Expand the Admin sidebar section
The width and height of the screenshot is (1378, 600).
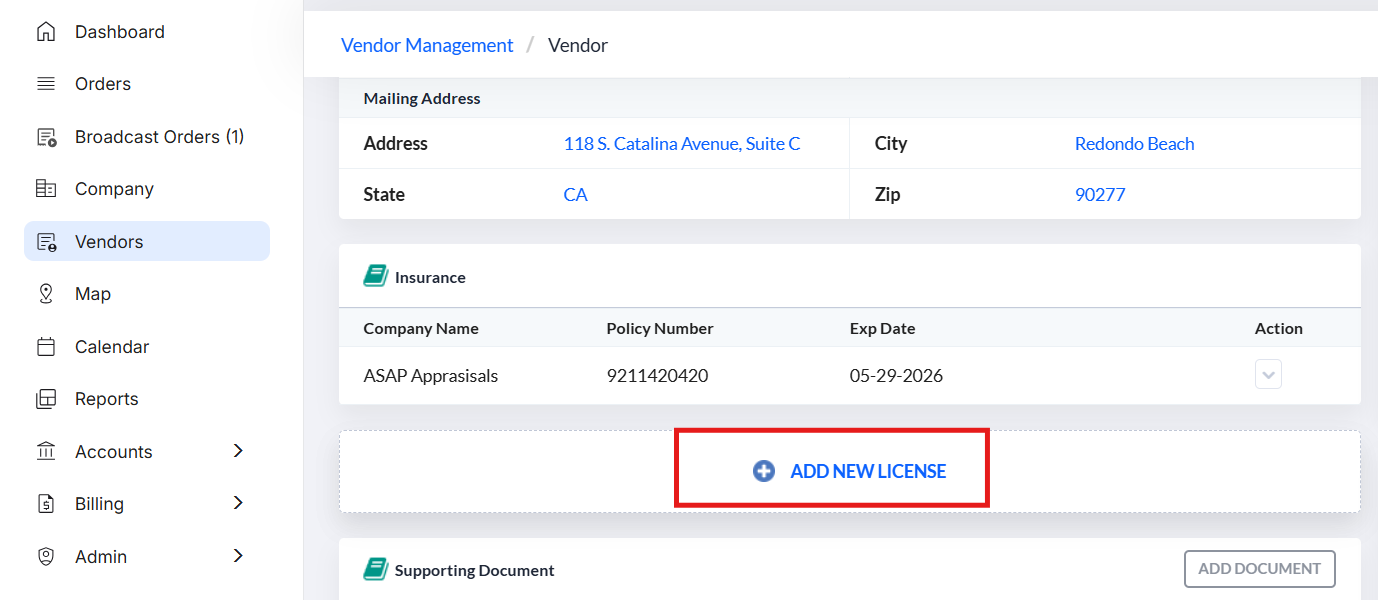238,556
